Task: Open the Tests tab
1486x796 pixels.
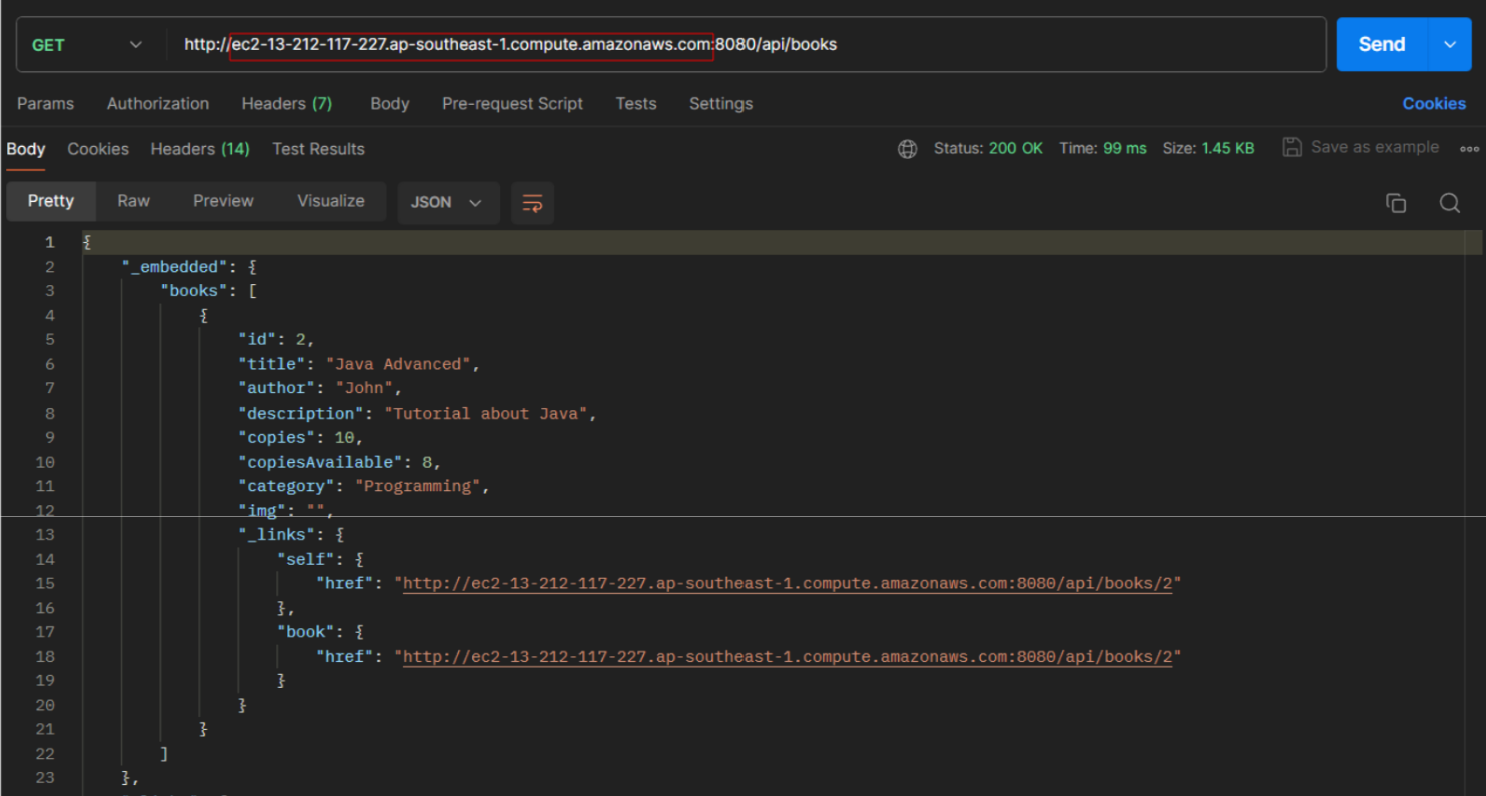Action: pyautogui.click(x=636, y=104)
